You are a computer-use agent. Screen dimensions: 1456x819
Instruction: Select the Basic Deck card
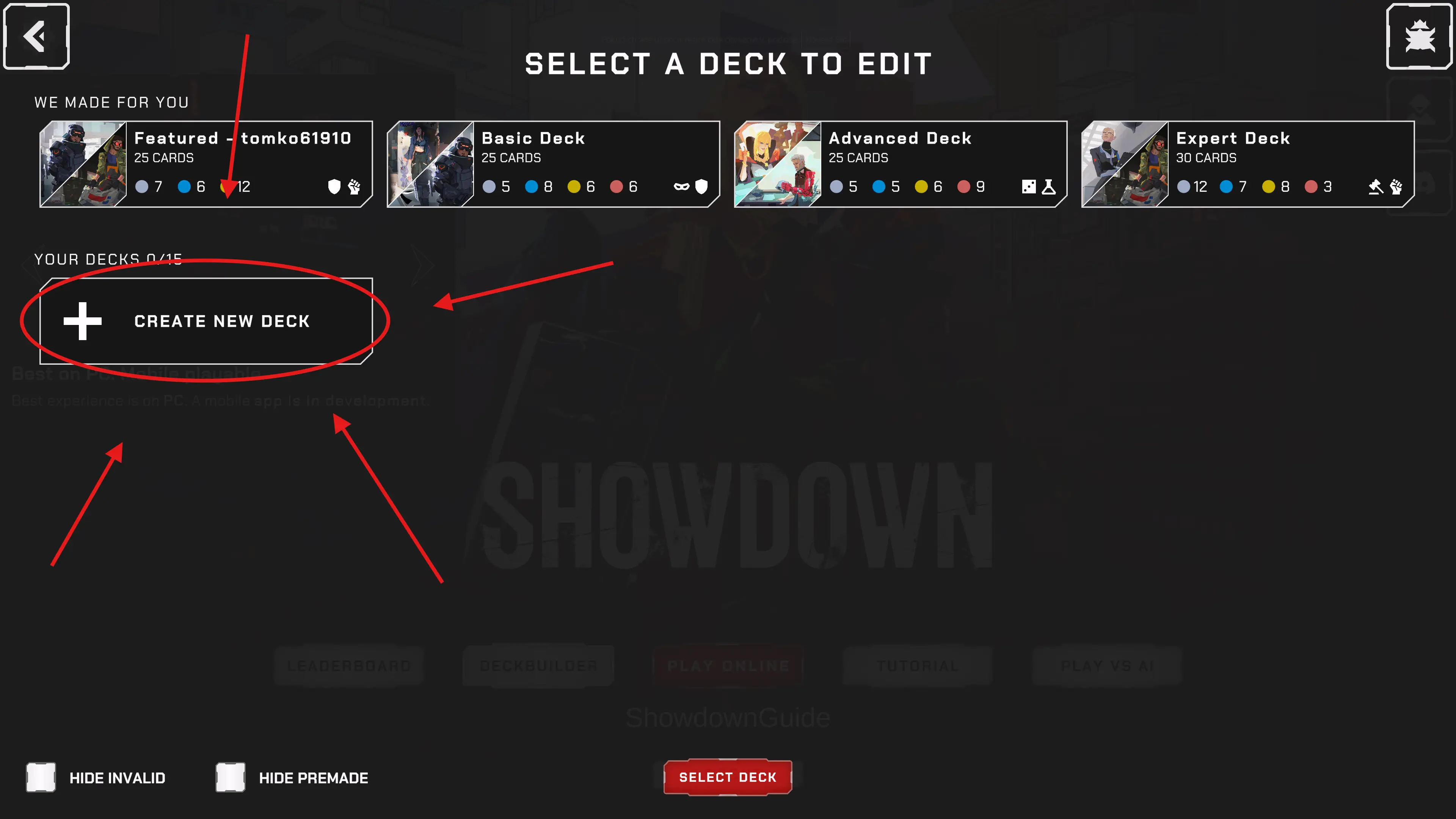click(553, 164)
